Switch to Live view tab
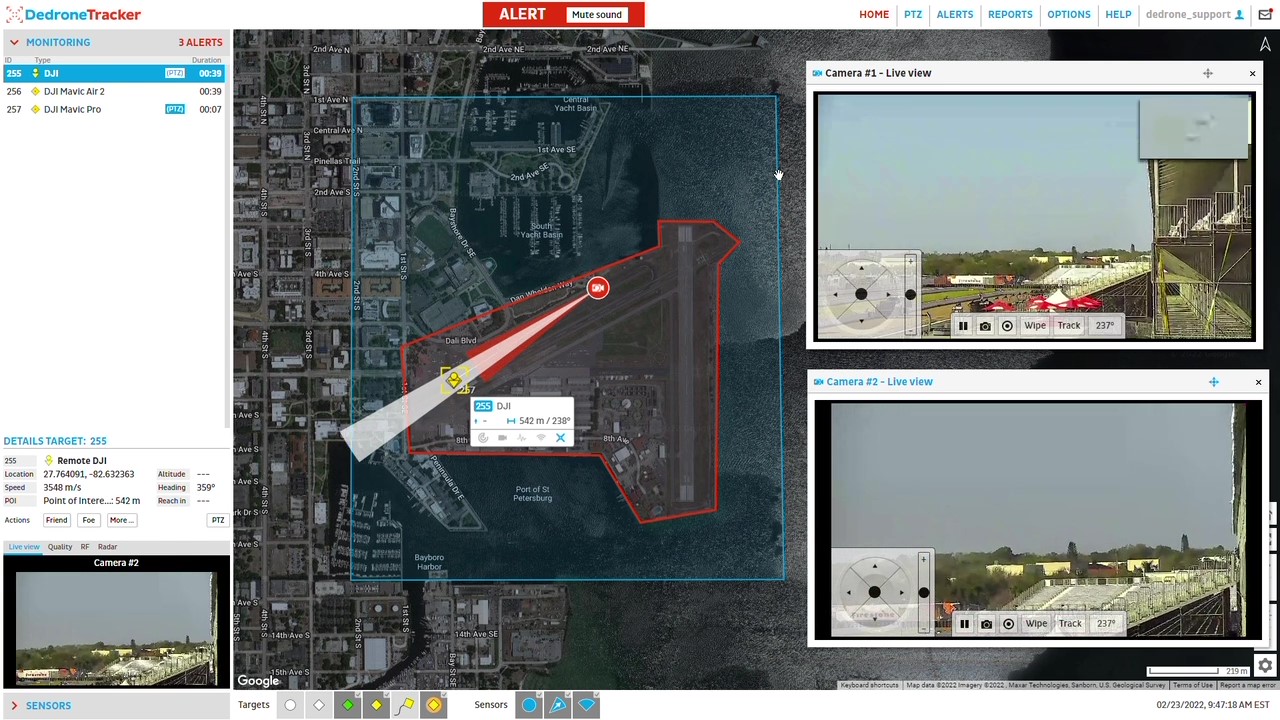This screenshot has height=720, width=1280. 24,547
